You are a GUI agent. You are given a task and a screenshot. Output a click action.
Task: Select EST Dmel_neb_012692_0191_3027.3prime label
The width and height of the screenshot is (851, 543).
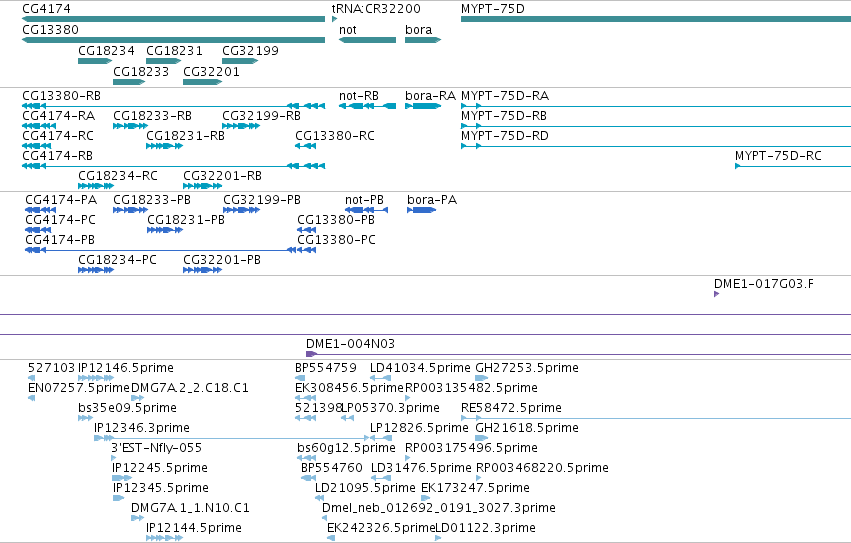(x=439, y=508)
